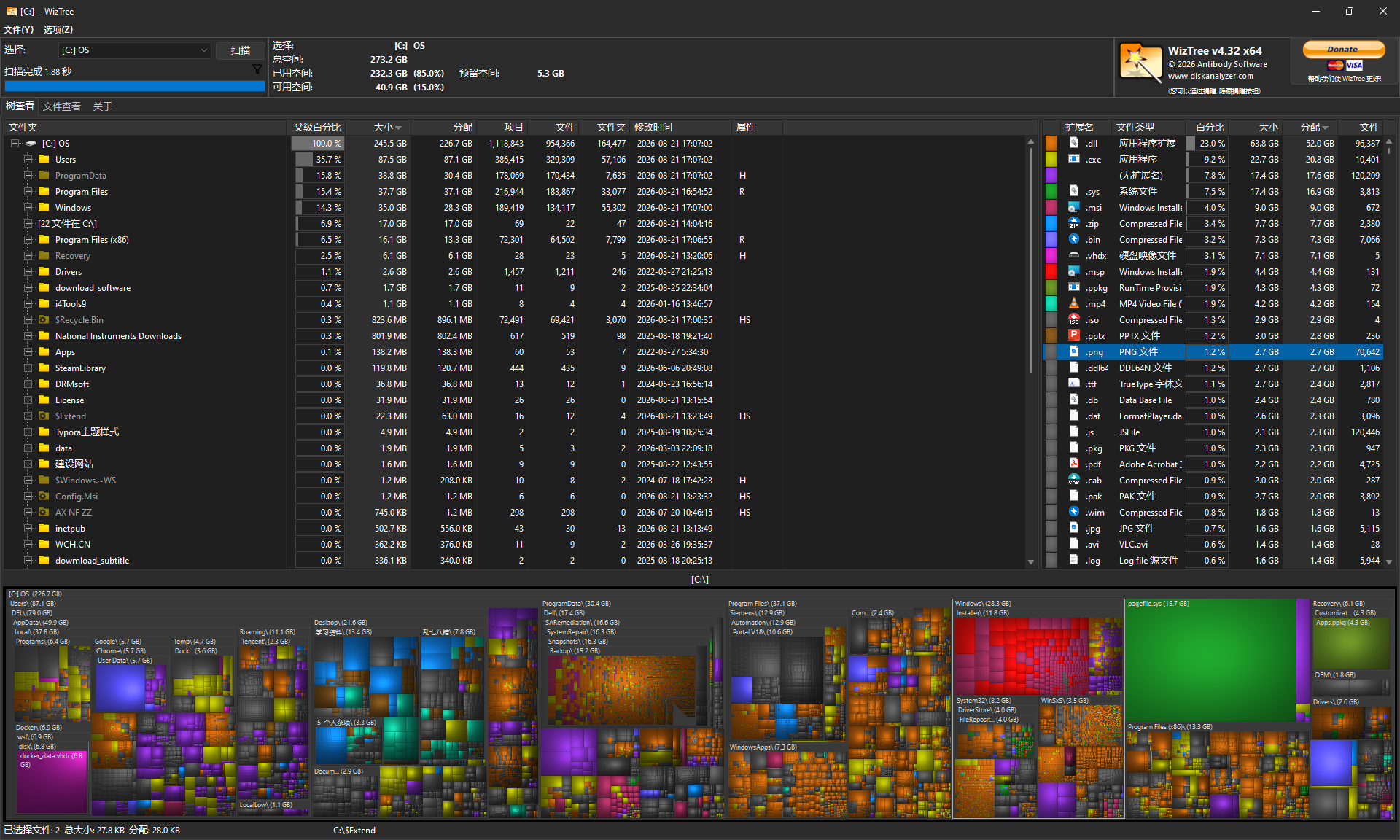
Task: Click the 扫描 scan button
Action: tap(241, 50)
